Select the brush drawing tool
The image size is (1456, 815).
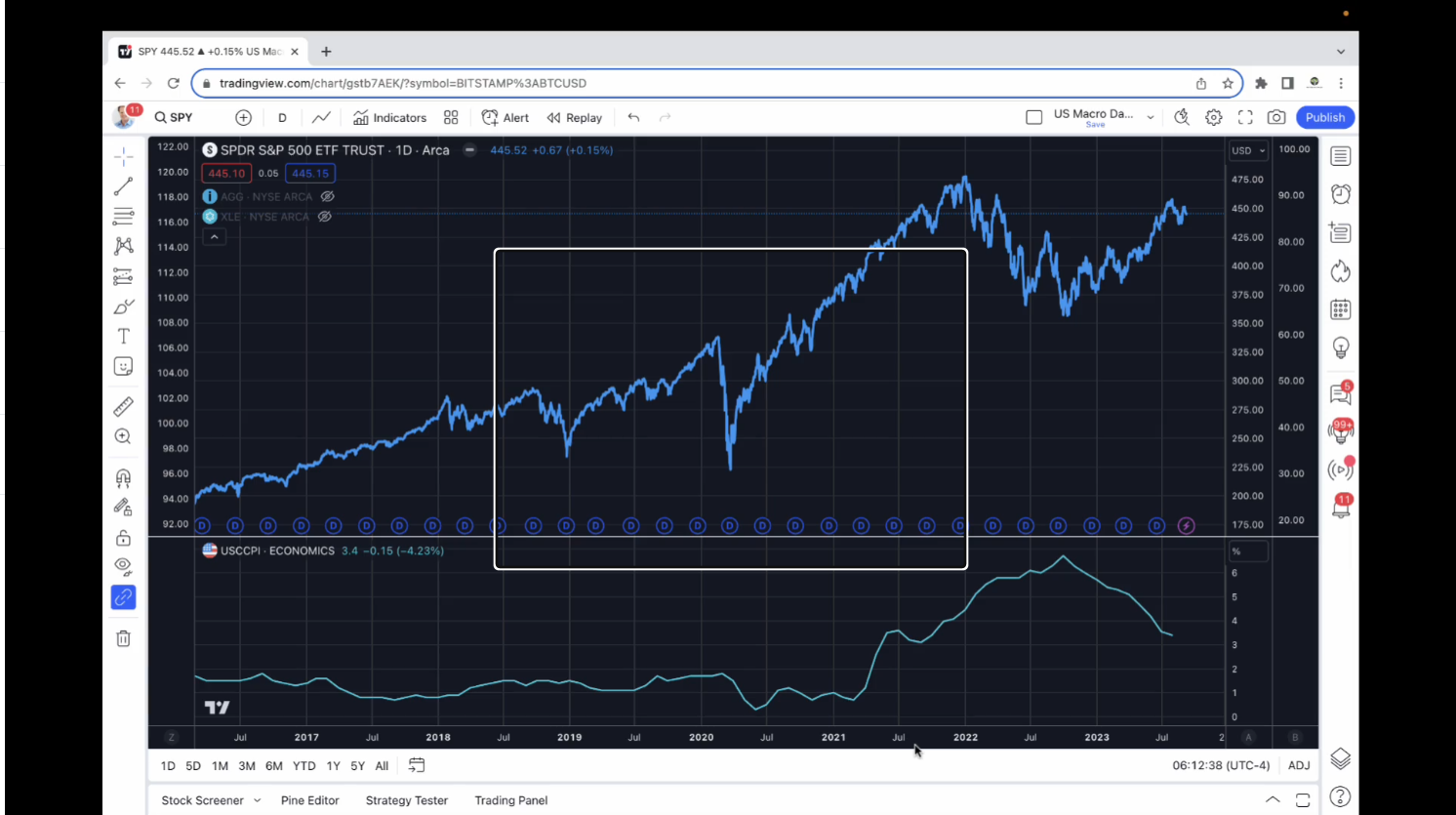coord(123,306)
